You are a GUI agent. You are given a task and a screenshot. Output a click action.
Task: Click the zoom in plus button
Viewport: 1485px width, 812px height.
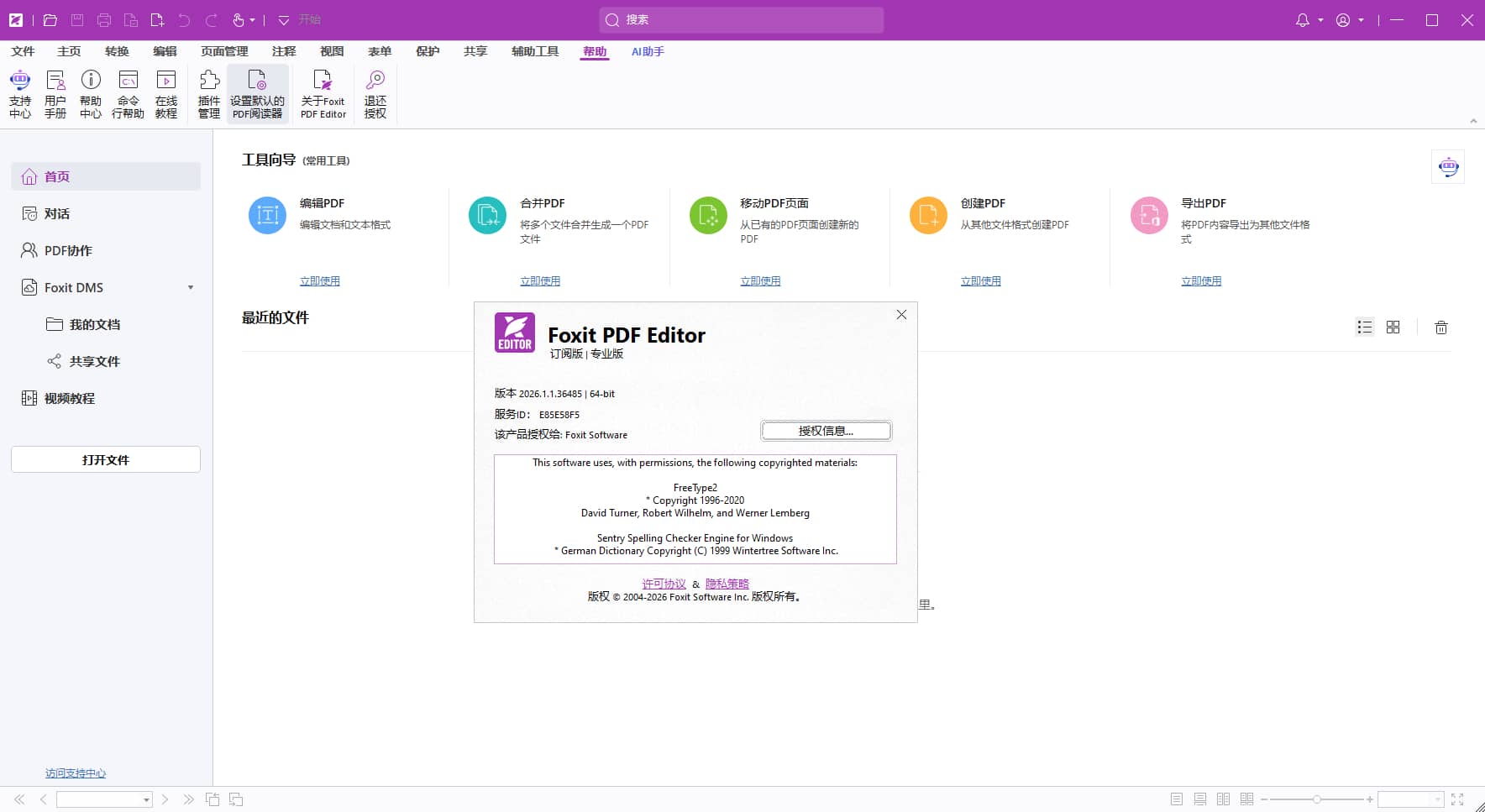click(1370, 799)
